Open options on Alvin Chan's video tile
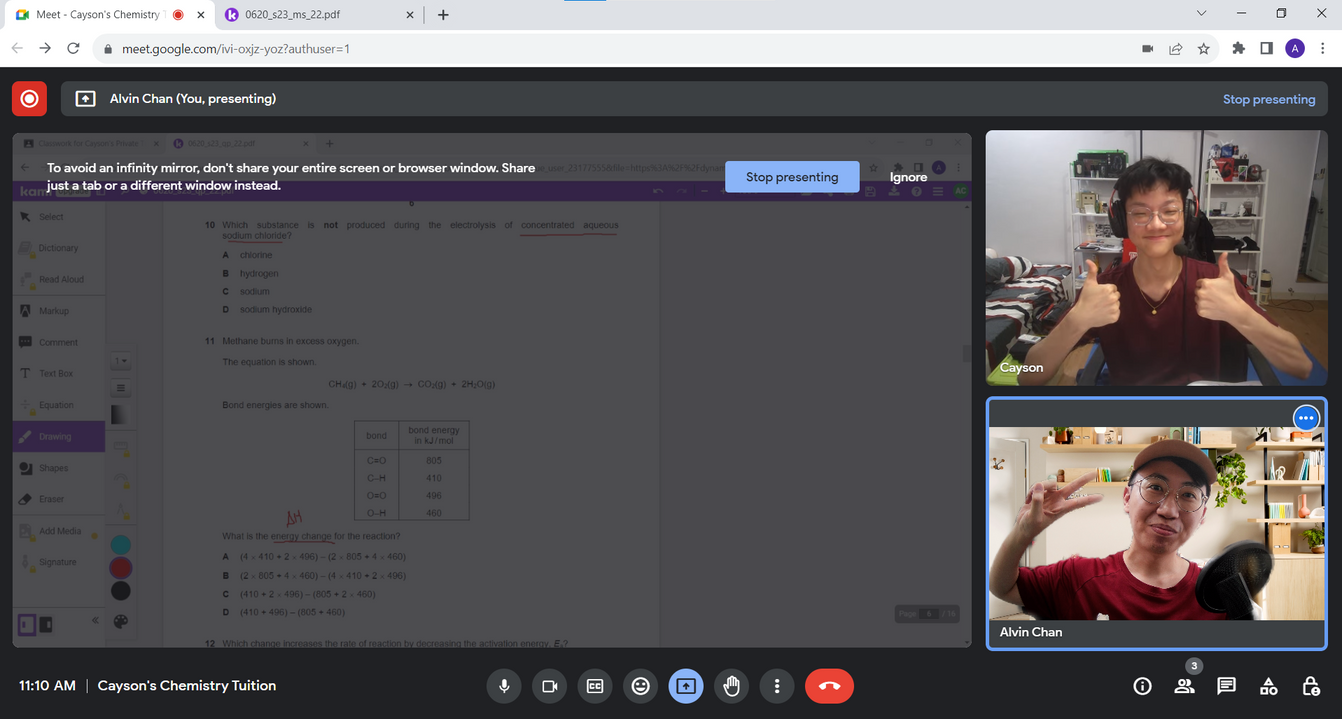This screenshot has width=1342, height=719. click(1306, 418)
